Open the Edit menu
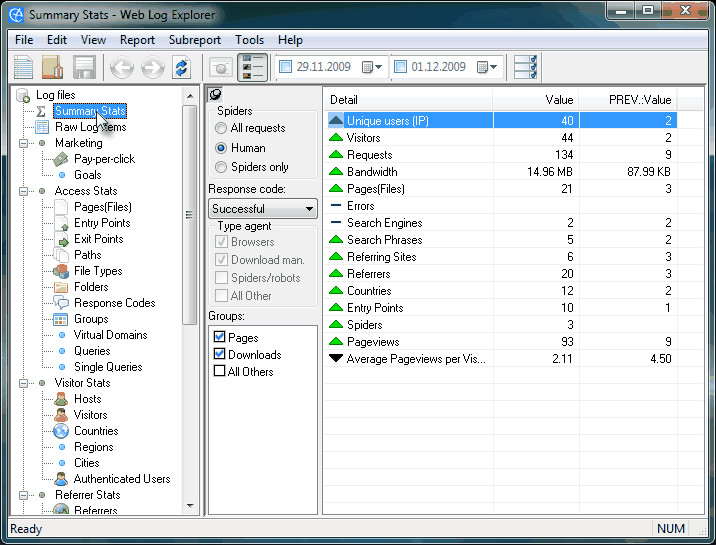716x545 pixels. [57, 40]
